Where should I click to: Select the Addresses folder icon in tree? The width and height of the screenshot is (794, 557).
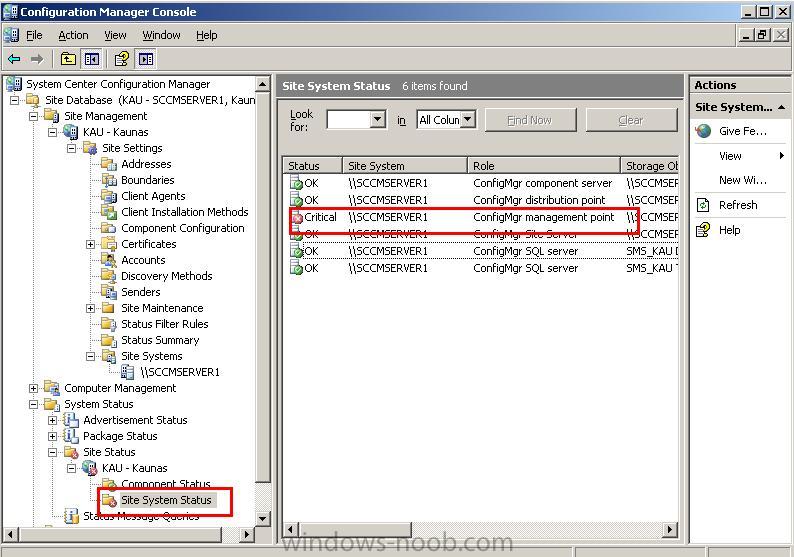(109, 164)
